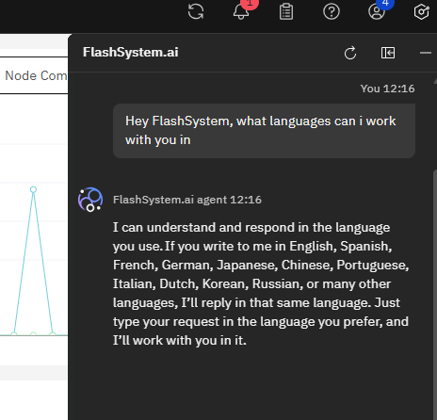Select the peak data point on chart
The height and width of the screenshot is (420, 437).
point(33,189)
